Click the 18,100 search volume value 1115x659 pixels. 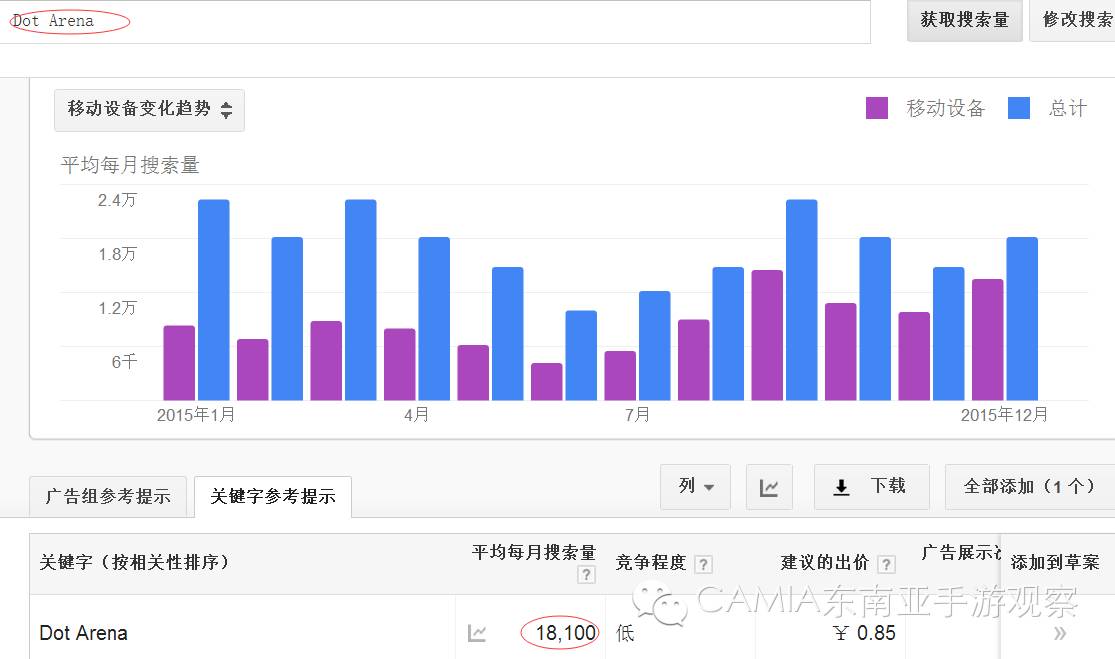pyautogui.click(x=566, y=633)
